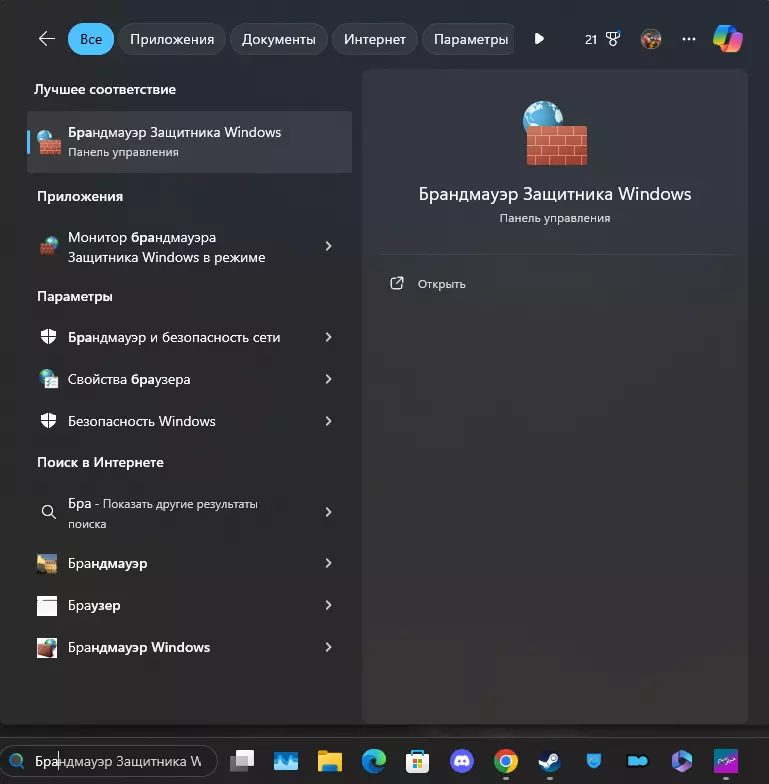Expand the Бра search results chevron
This screenshot has height=784, width=769.
coord(328,512)
